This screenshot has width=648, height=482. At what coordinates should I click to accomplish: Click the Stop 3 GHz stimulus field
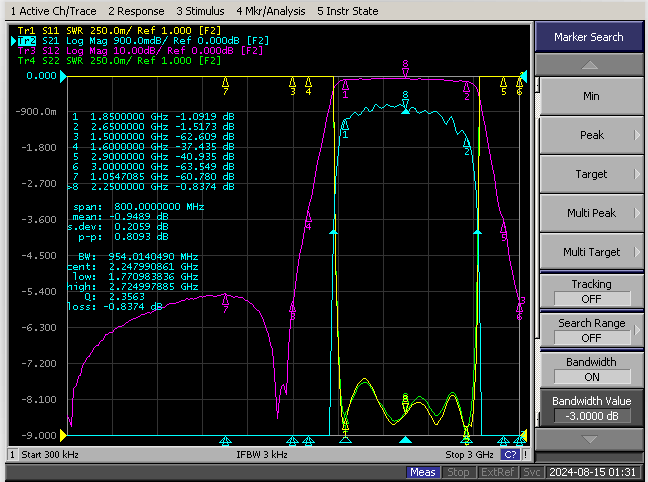point(469,455)
